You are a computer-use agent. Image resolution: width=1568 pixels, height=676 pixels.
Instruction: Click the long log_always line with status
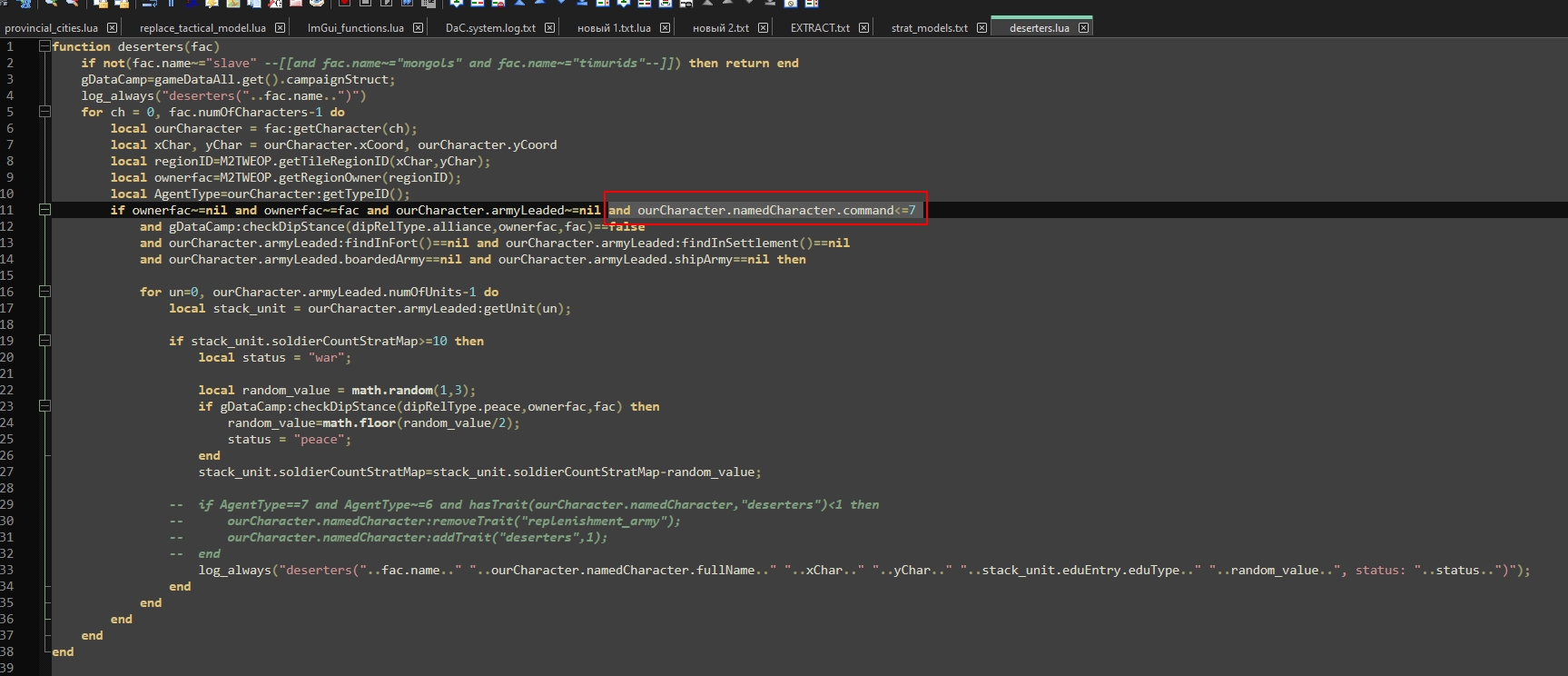point(864,570)
